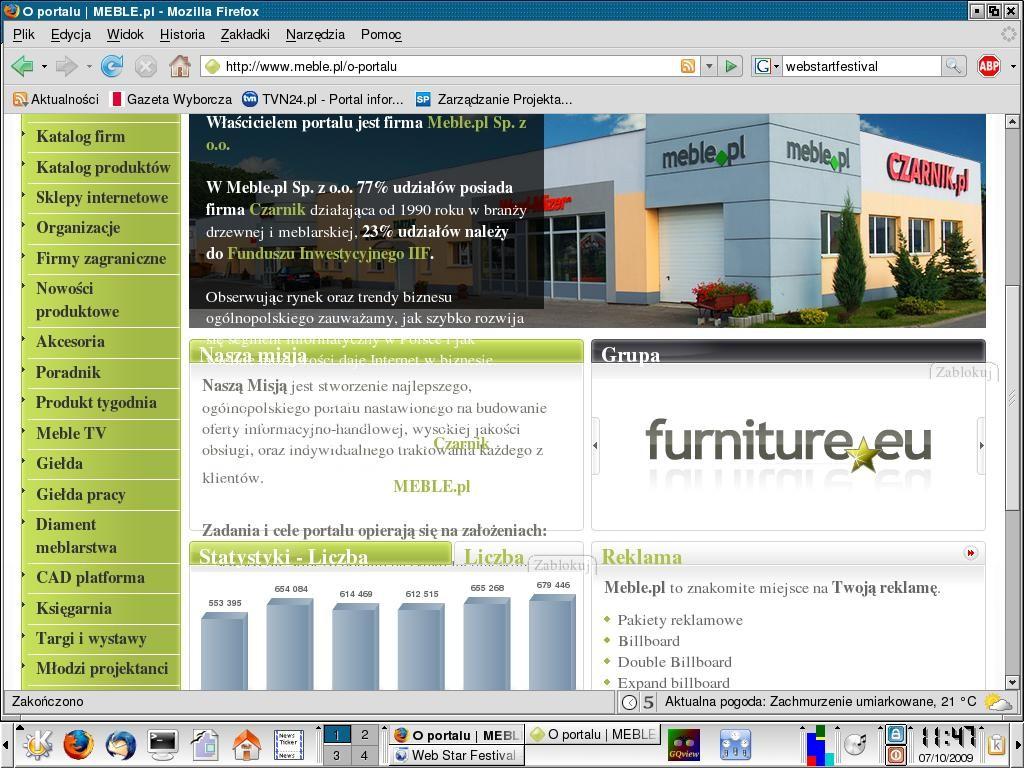1024x768 pixels.
Task: Click the red arrow icon in Reklama header
Action: coord(971,553)
